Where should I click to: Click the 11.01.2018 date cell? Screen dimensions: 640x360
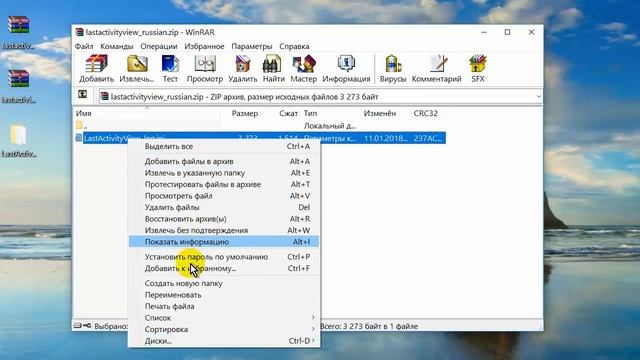(x=385, y=138)
